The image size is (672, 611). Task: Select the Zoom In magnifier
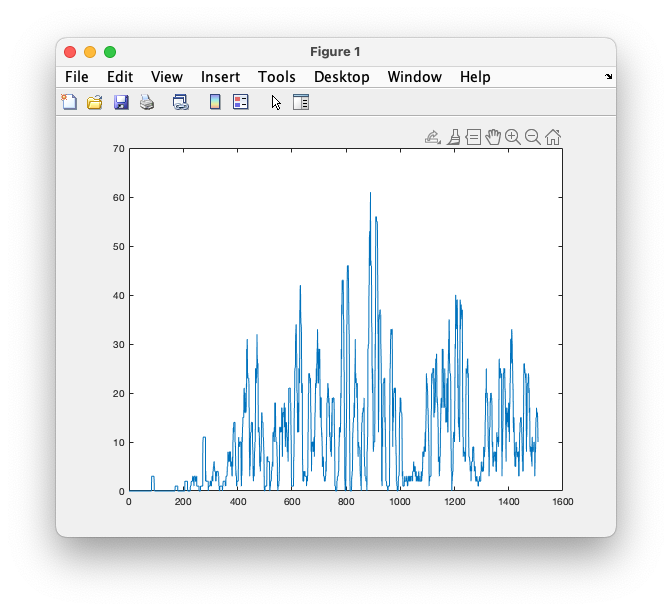point(513,137)
